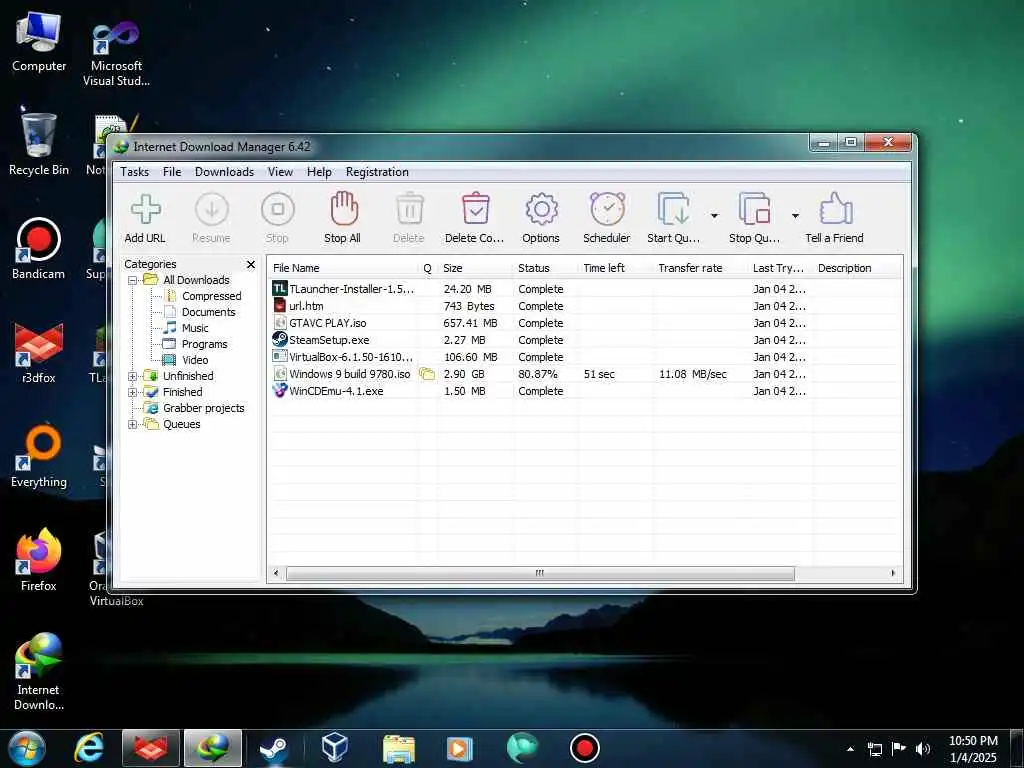Open the Options gear icon
This screenshot has height=768, width=1024.
click(x=541, y=210)
